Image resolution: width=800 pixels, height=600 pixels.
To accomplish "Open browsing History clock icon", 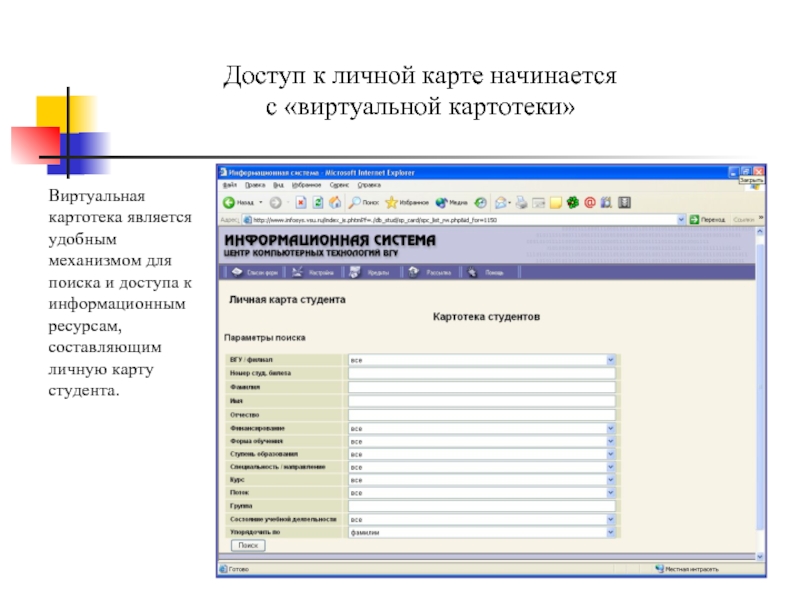I will pyautogui.click(x=480, y=203).
